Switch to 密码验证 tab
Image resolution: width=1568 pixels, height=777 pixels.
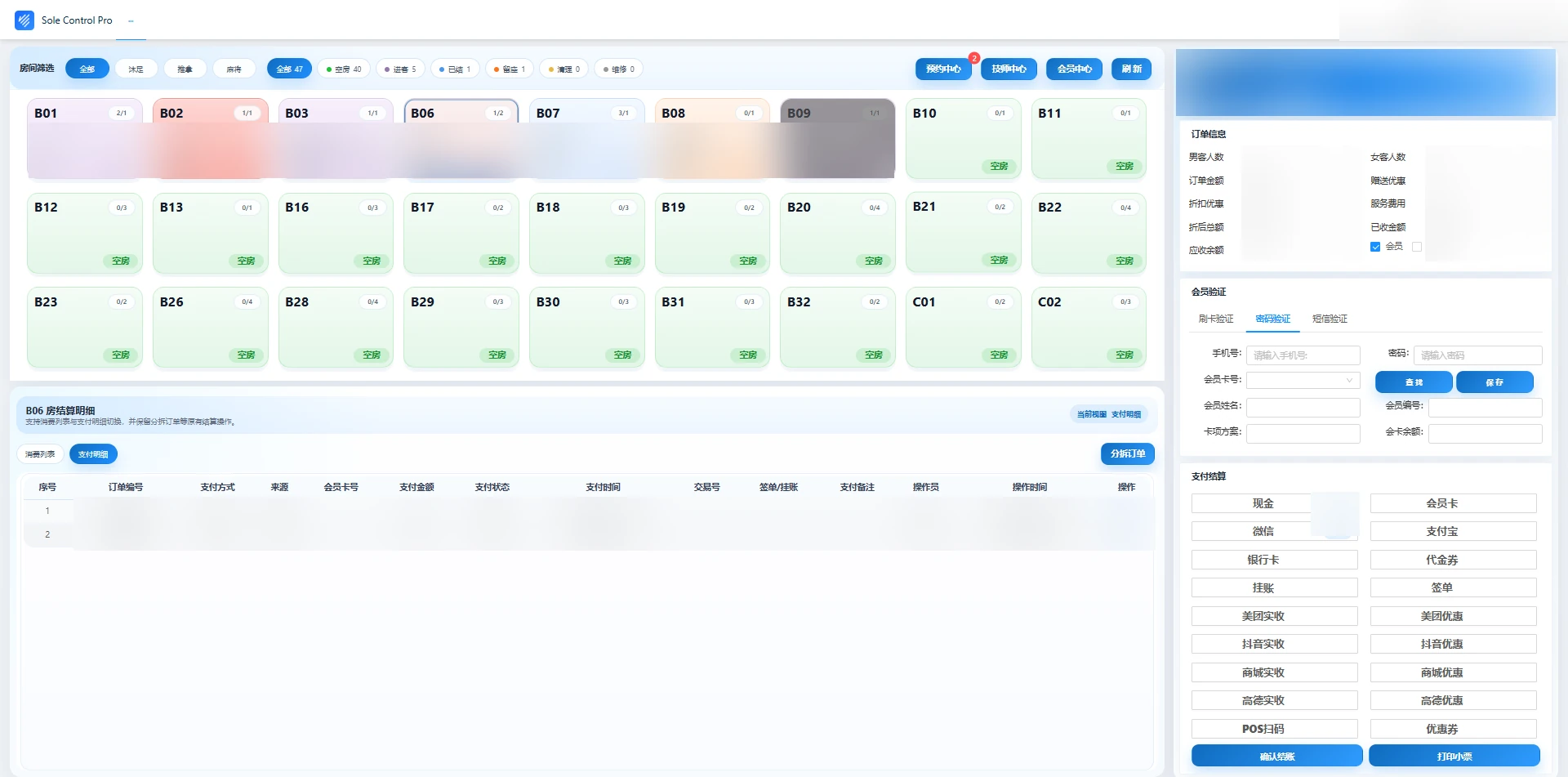click(1273, 319)
